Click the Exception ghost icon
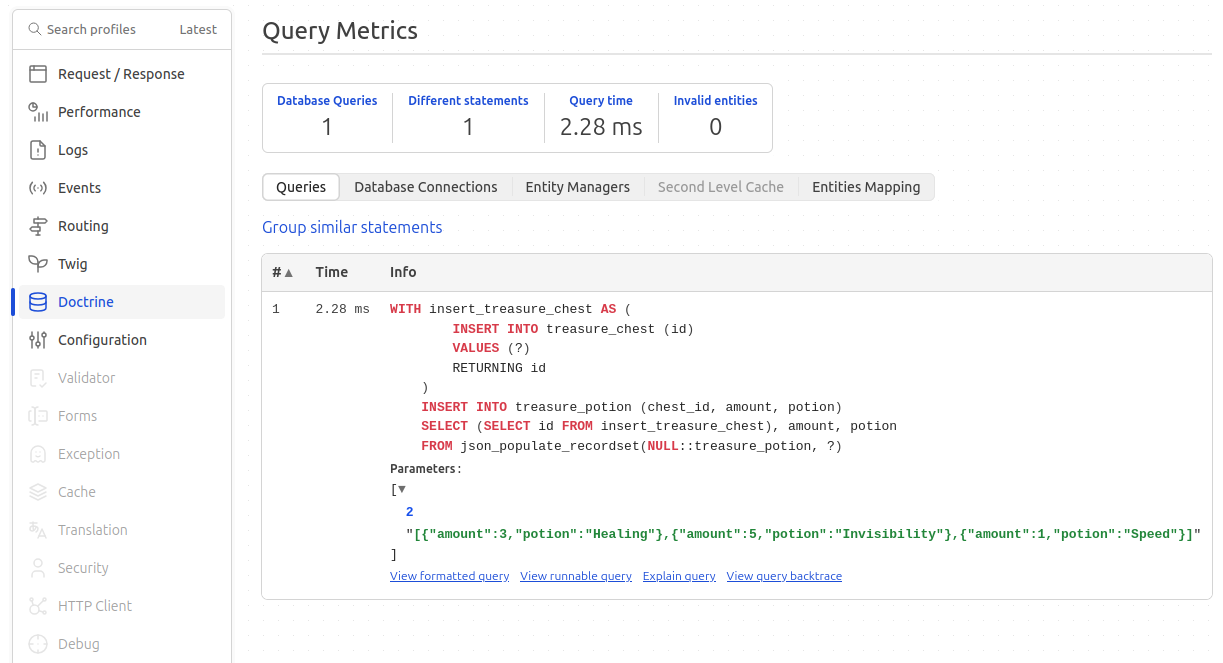This screenshot has height=663, width=1223. (x=38, y=454)
